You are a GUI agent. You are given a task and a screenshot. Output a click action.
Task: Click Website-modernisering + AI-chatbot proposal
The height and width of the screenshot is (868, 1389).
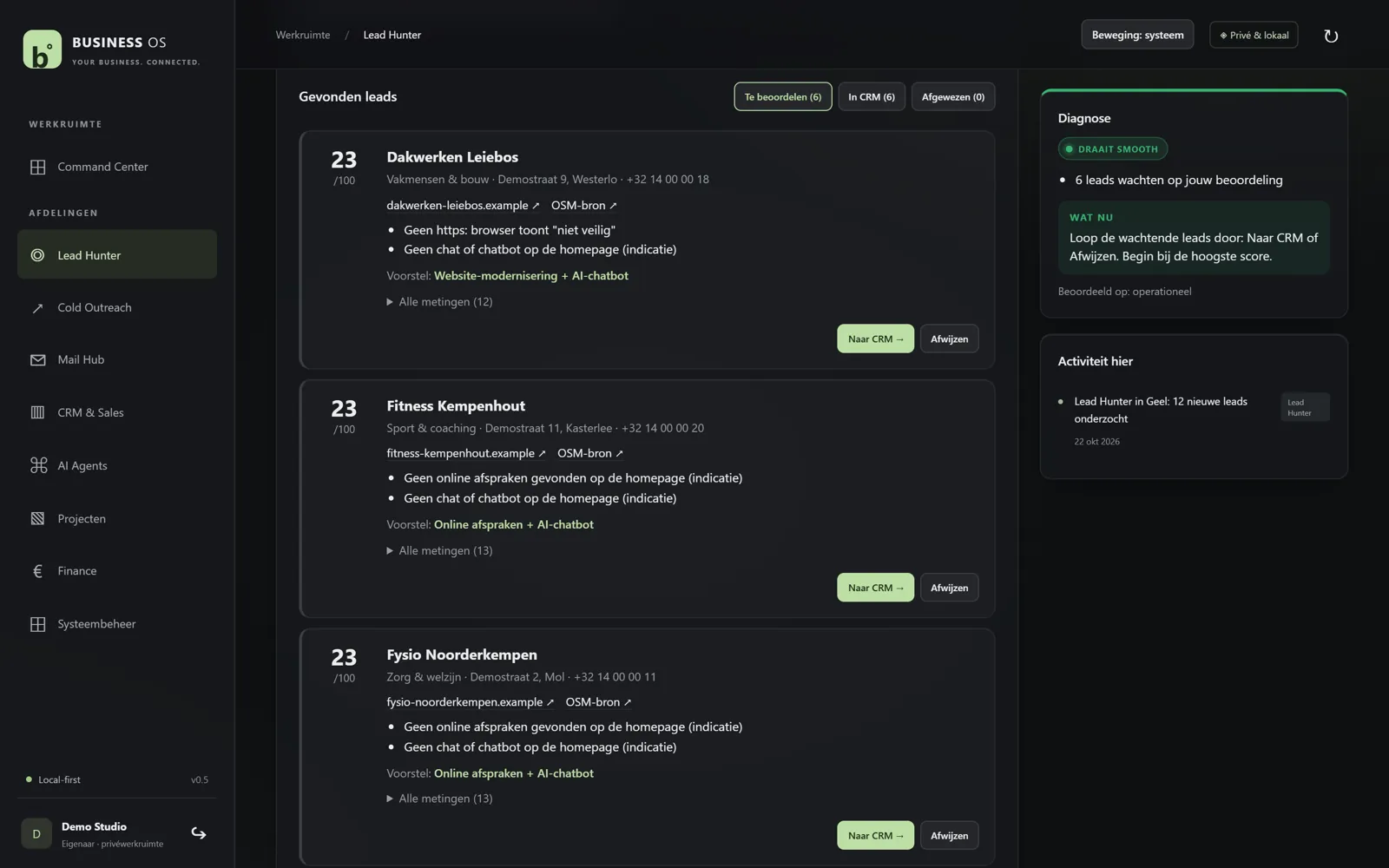(531, 276)
